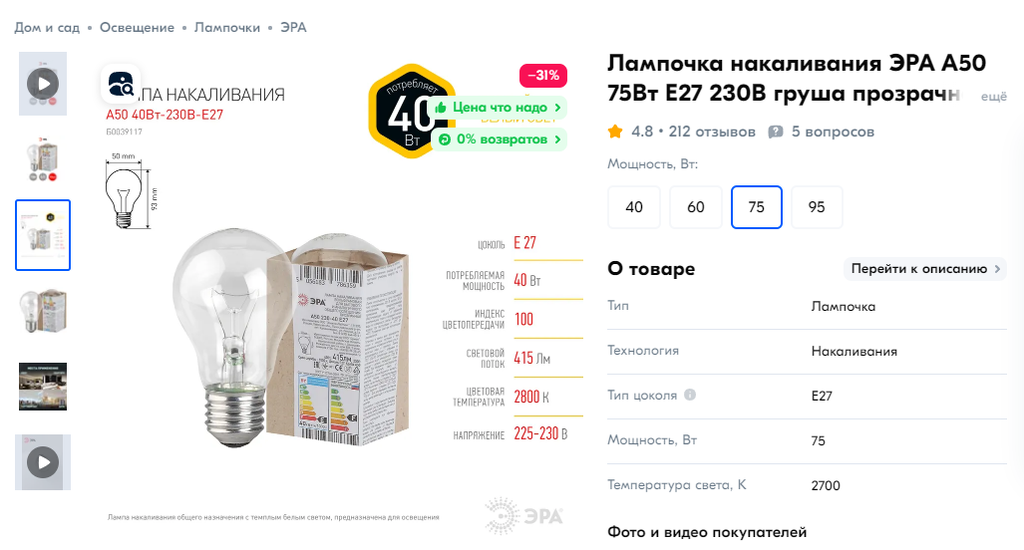
Task: Open the visual similar-product search icon
Action: [121, 84]
